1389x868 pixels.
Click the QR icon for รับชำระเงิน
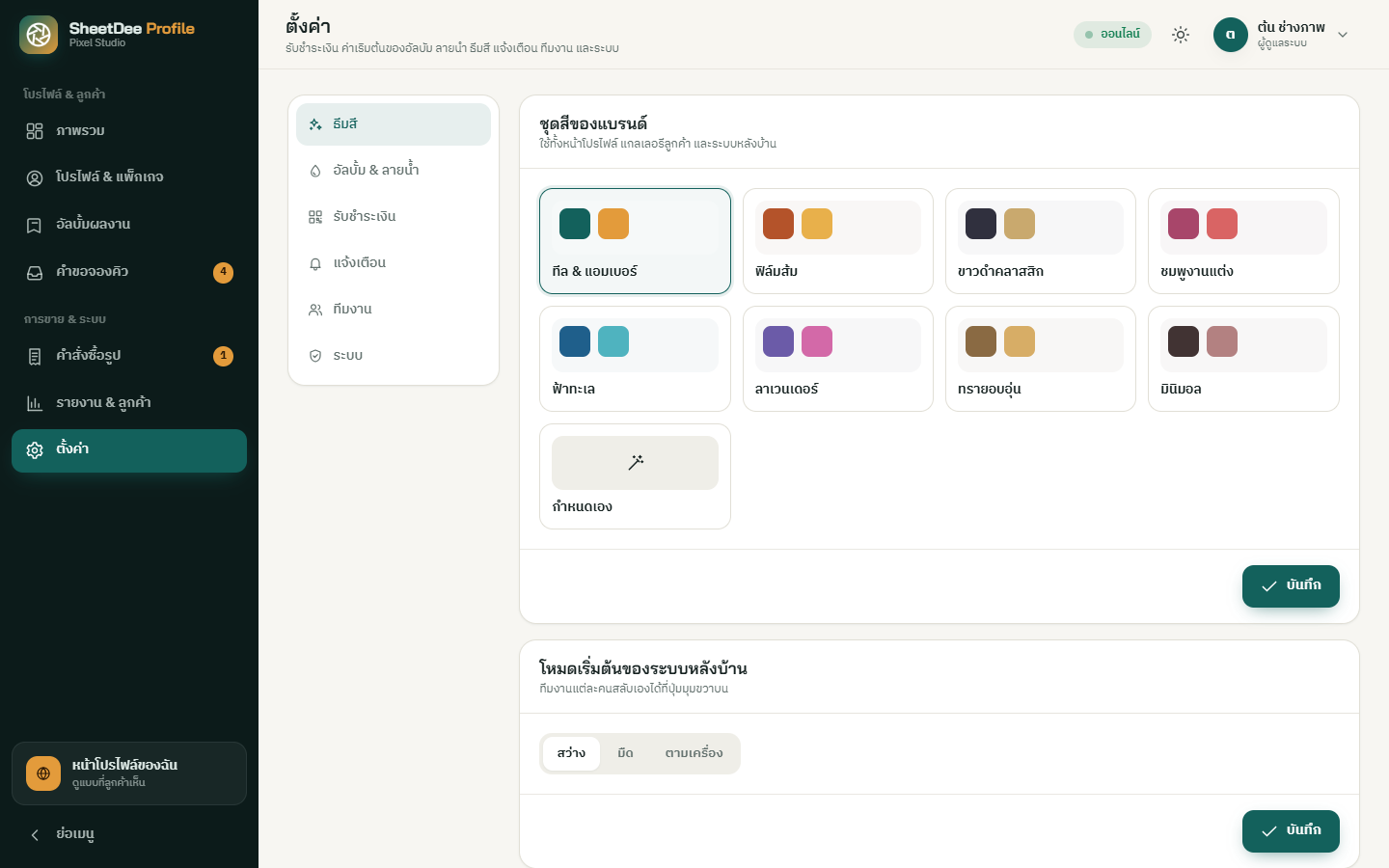pyautogui.click(x=315, y=217)
